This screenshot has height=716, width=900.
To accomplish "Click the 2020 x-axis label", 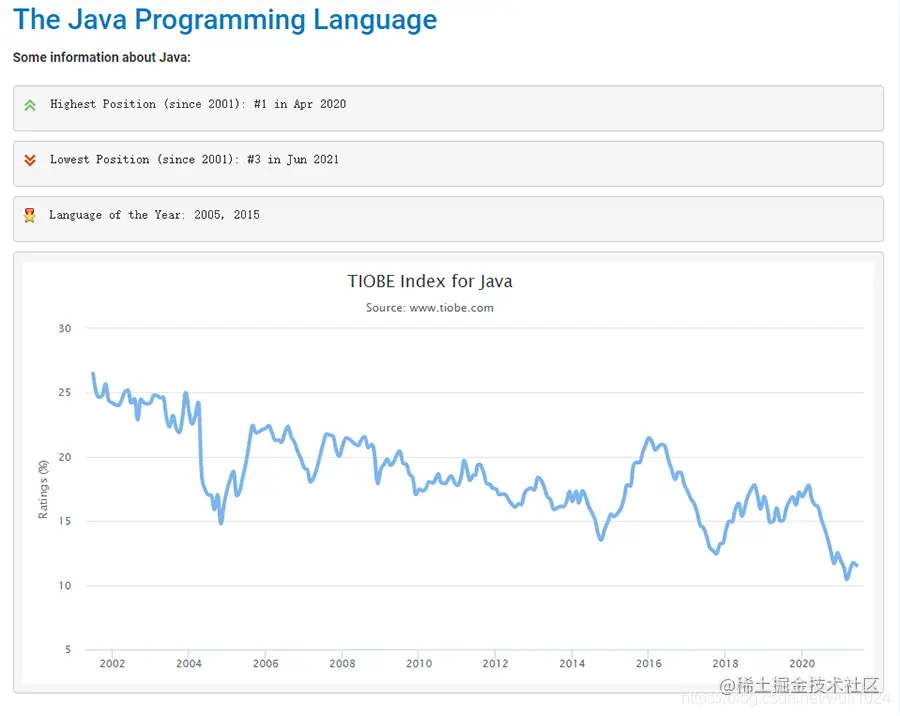I will (802, 664).
